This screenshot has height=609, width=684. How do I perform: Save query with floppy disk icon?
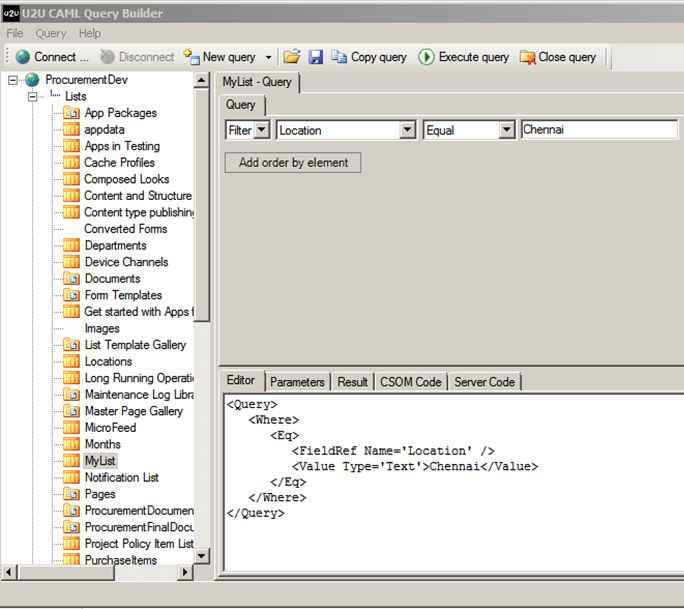315,57
